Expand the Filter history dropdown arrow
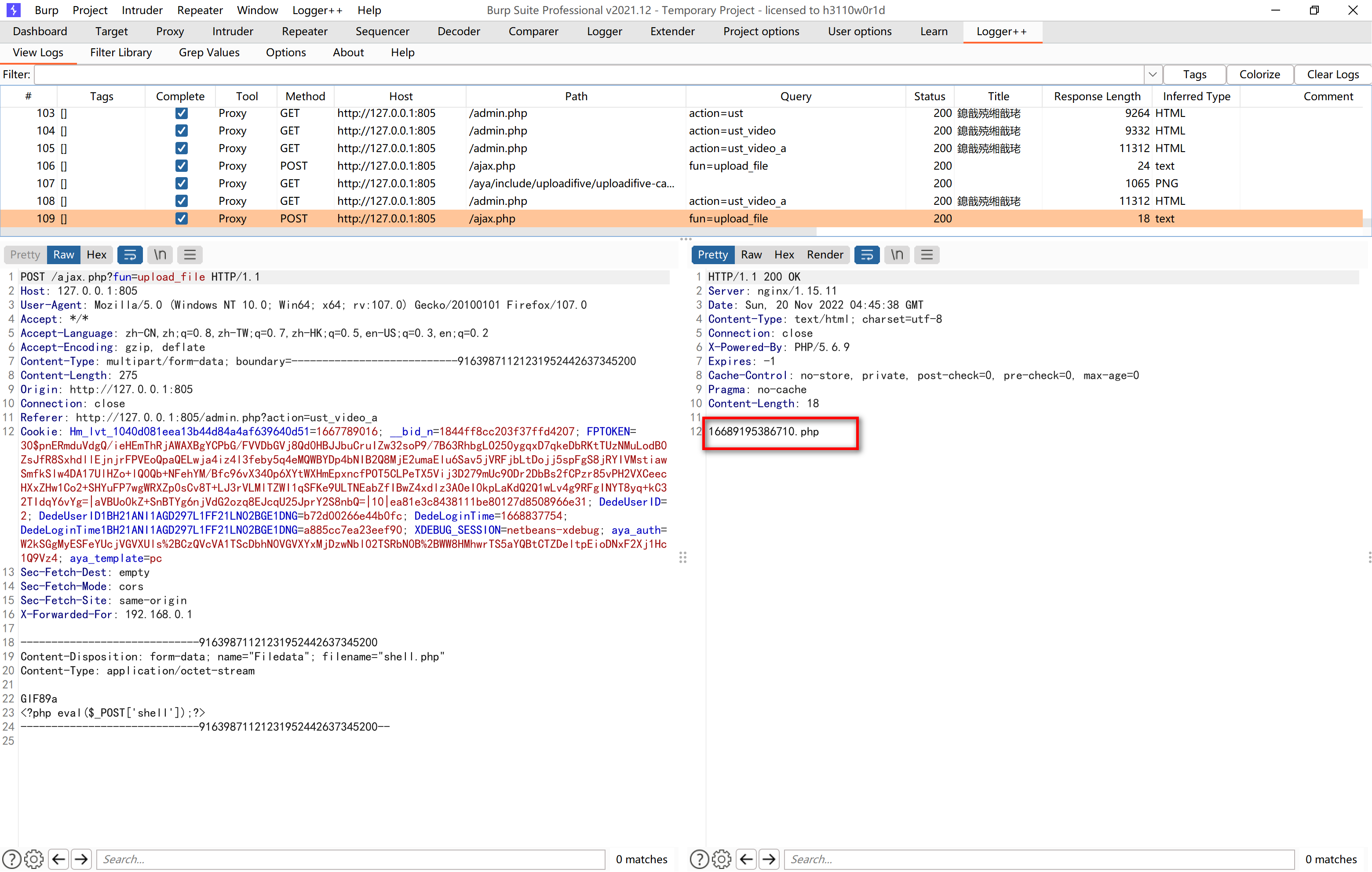 (x=1152, y=75)
